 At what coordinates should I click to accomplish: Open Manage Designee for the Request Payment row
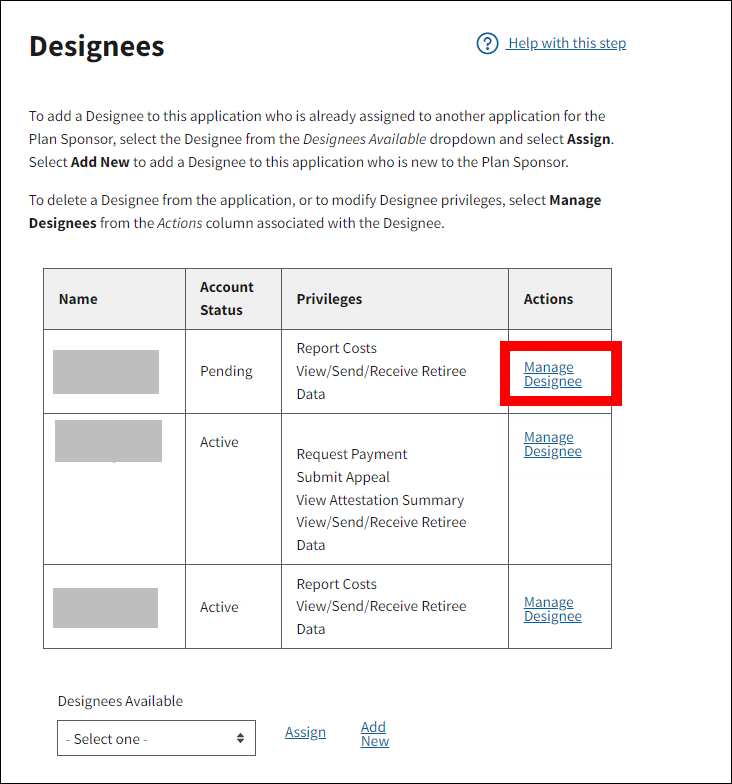click(x=552, y=444)
